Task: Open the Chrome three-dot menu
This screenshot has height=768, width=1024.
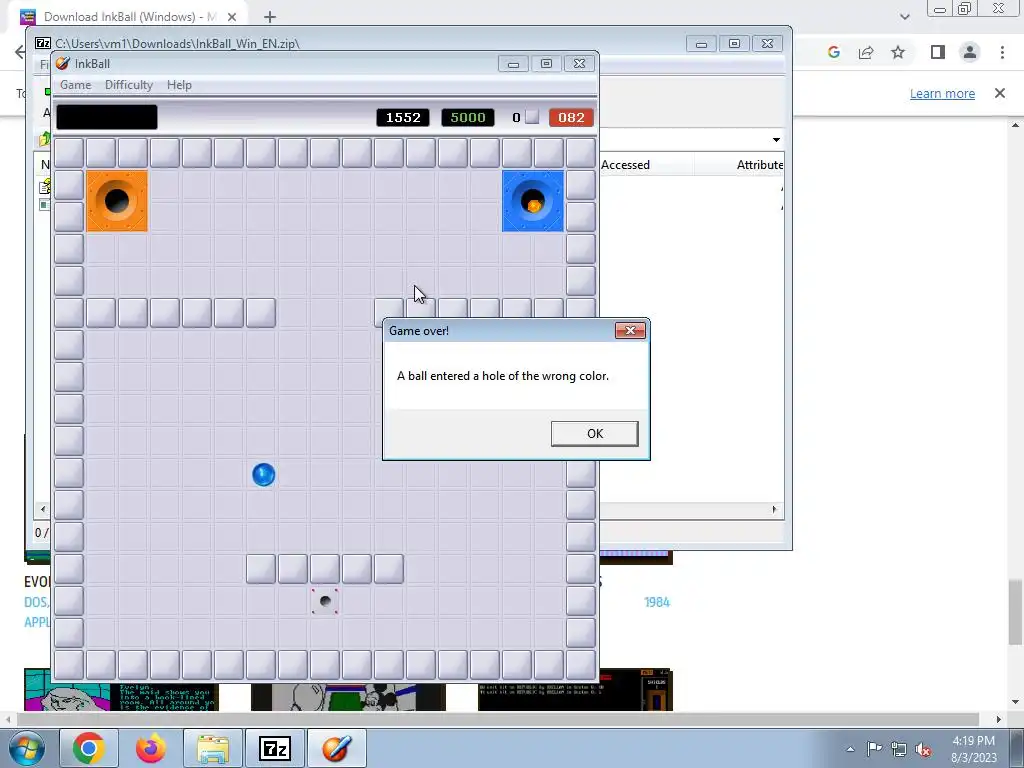Action: pyautogui.click(x=1002, y=52)
